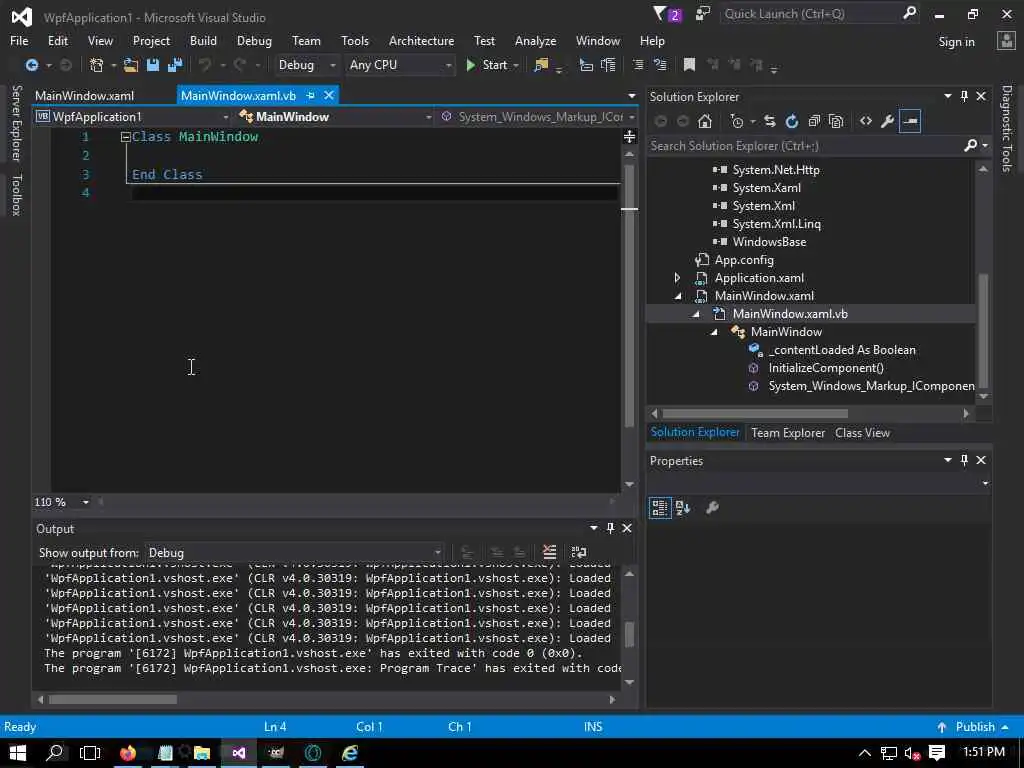
Task: Click the Categorized view icon in Properties
Action: pyautogui.click(x=660, y=507)
